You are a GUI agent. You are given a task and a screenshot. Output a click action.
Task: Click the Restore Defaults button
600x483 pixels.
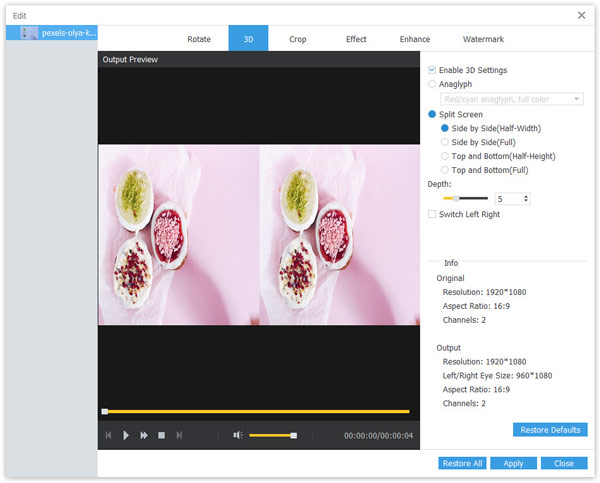(550, 430)
